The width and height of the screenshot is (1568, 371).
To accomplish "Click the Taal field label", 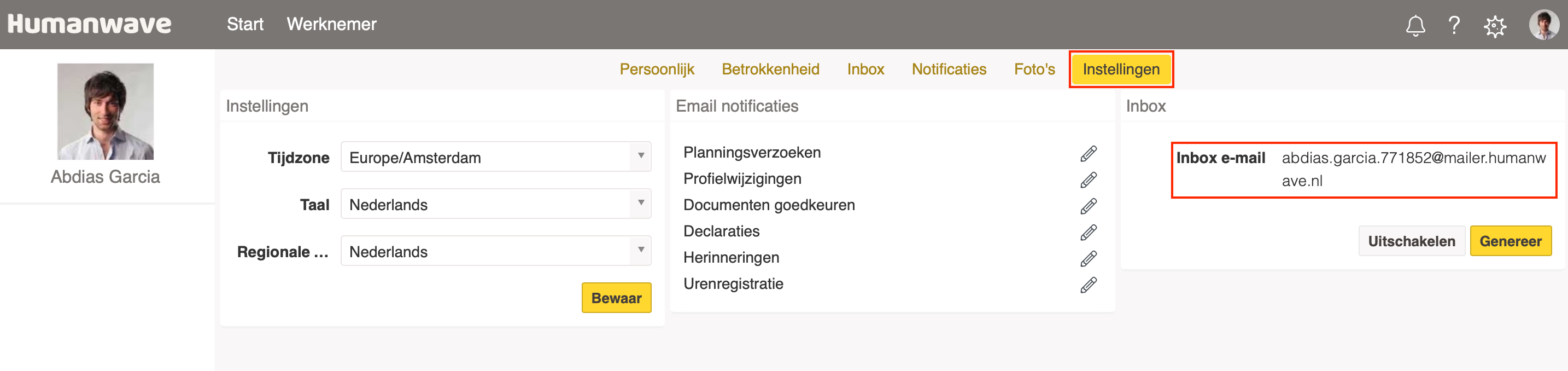I will (x=314, y=205).
